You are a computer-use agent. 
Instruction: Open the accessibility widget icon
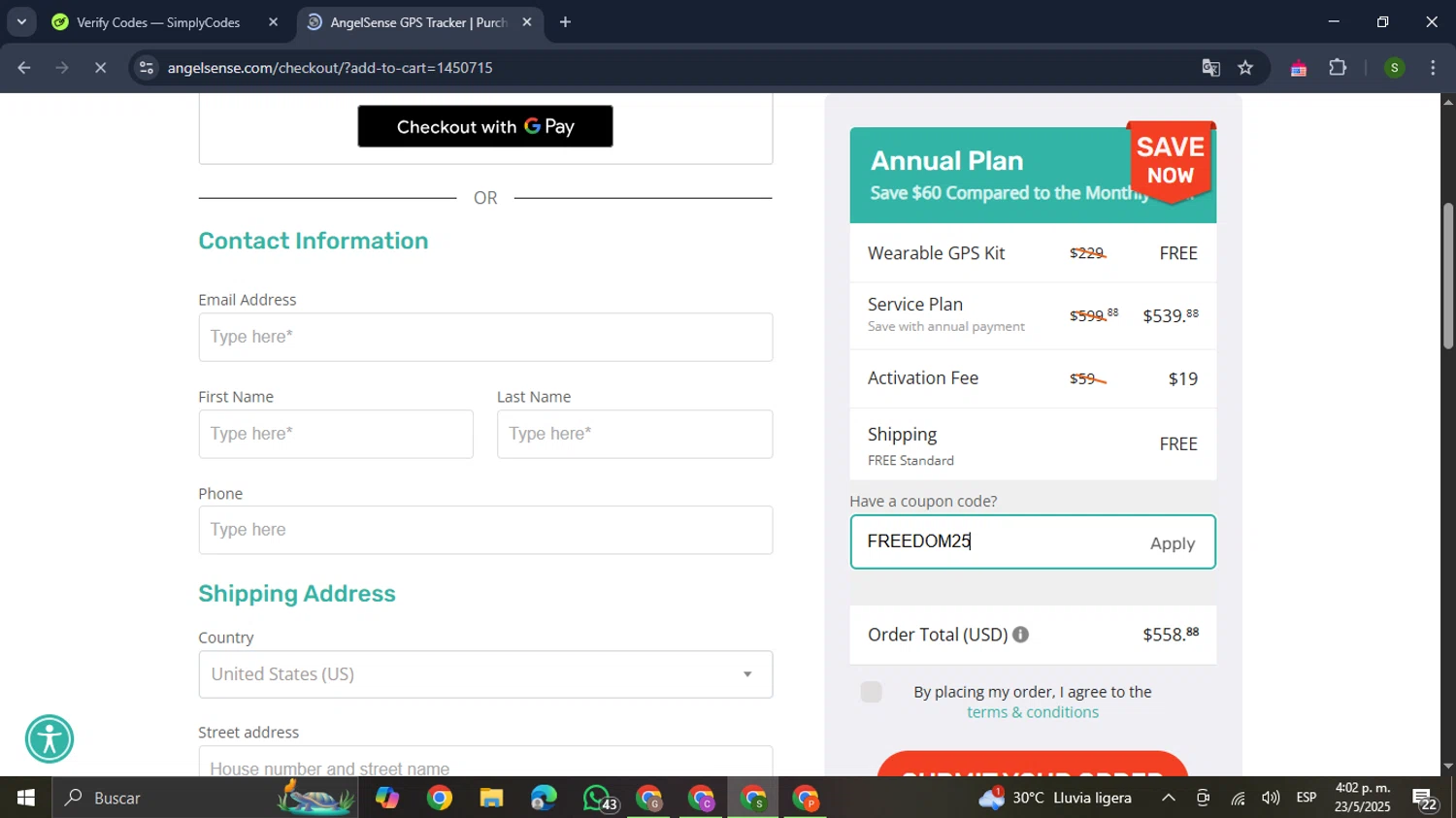pyautogui.click(x=50, y=738)
